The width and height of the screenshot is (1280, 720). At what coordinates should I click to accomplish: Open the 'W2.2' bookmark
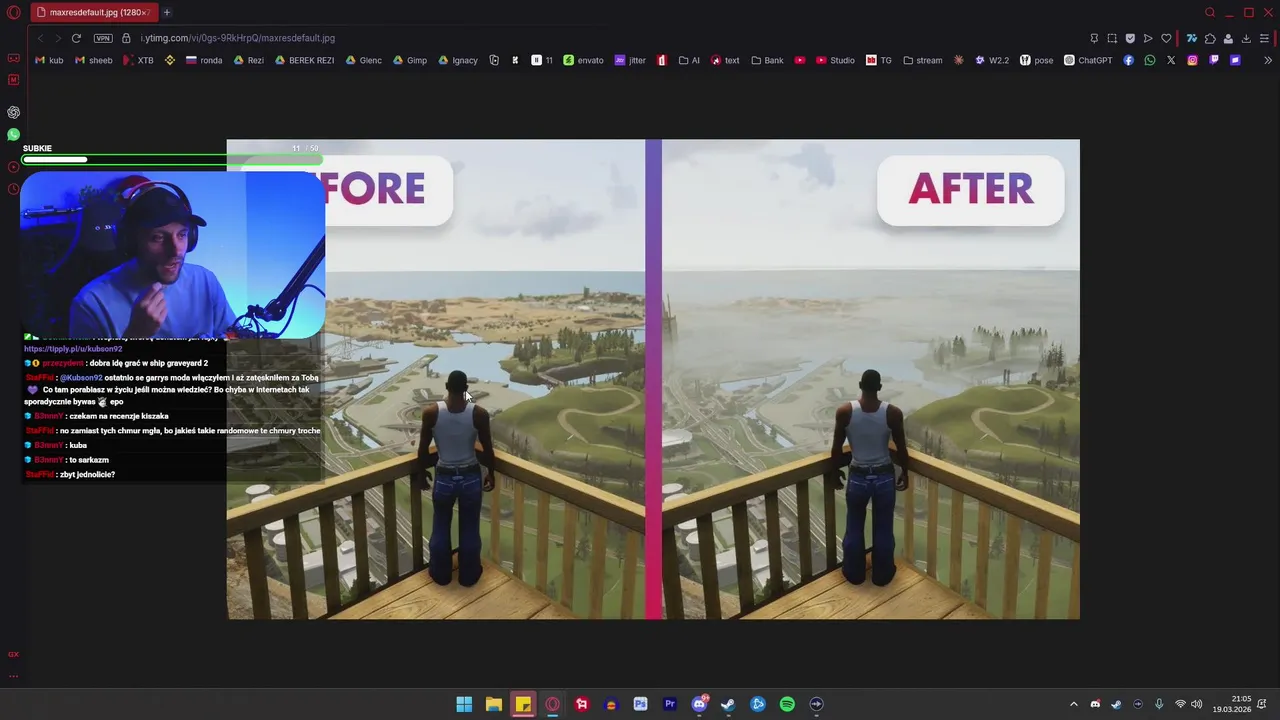[992, 60]
